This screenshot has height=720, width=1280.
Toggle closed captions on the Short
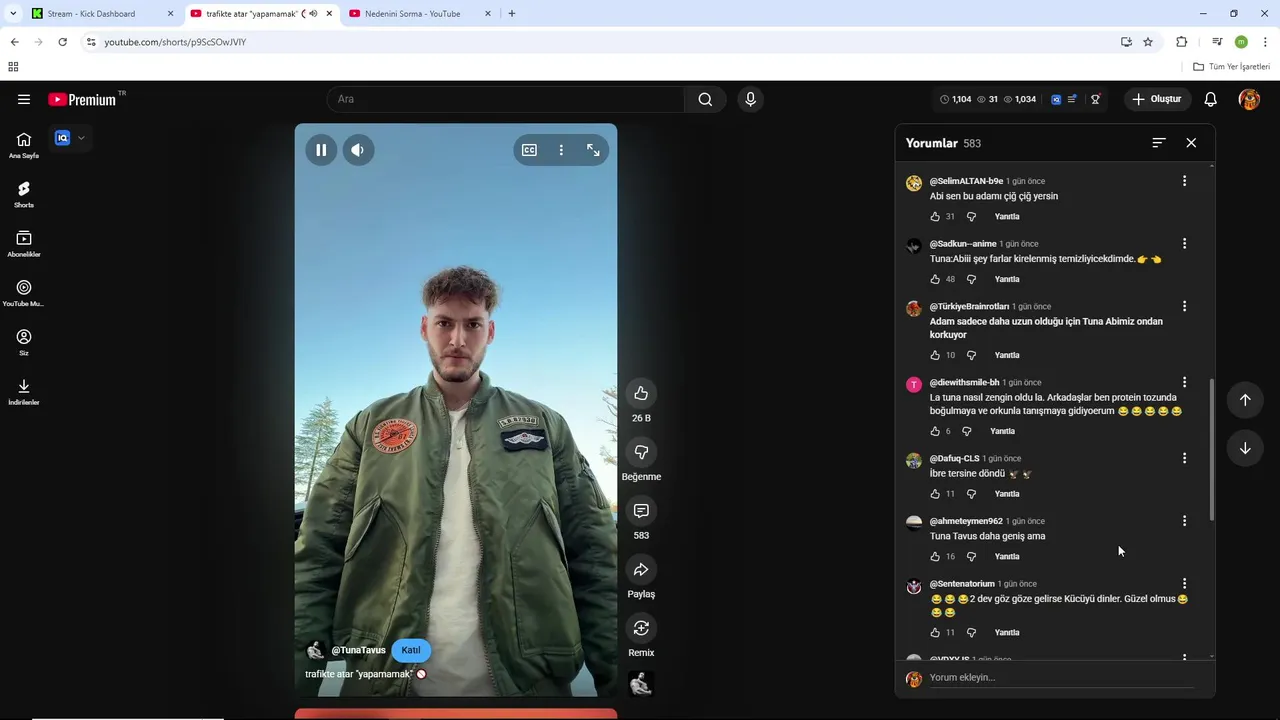point(529,150)
